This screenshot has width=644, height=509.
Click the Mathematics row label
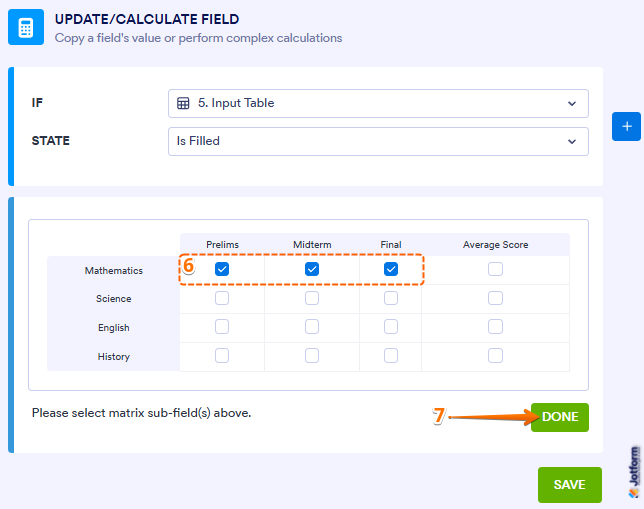click(114, 271)
